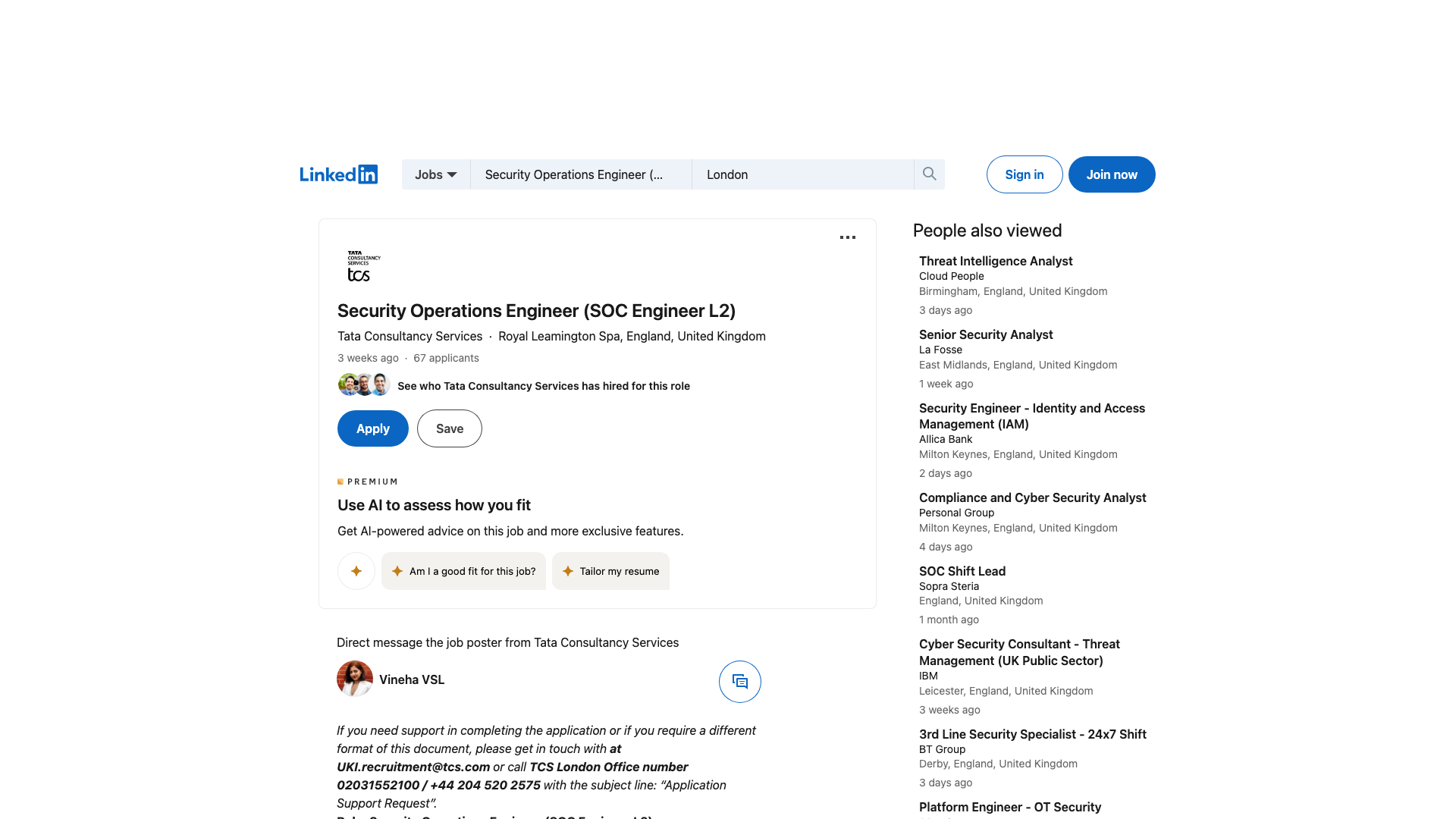Click the London location field
The image size is (1456, 819).
802,174
